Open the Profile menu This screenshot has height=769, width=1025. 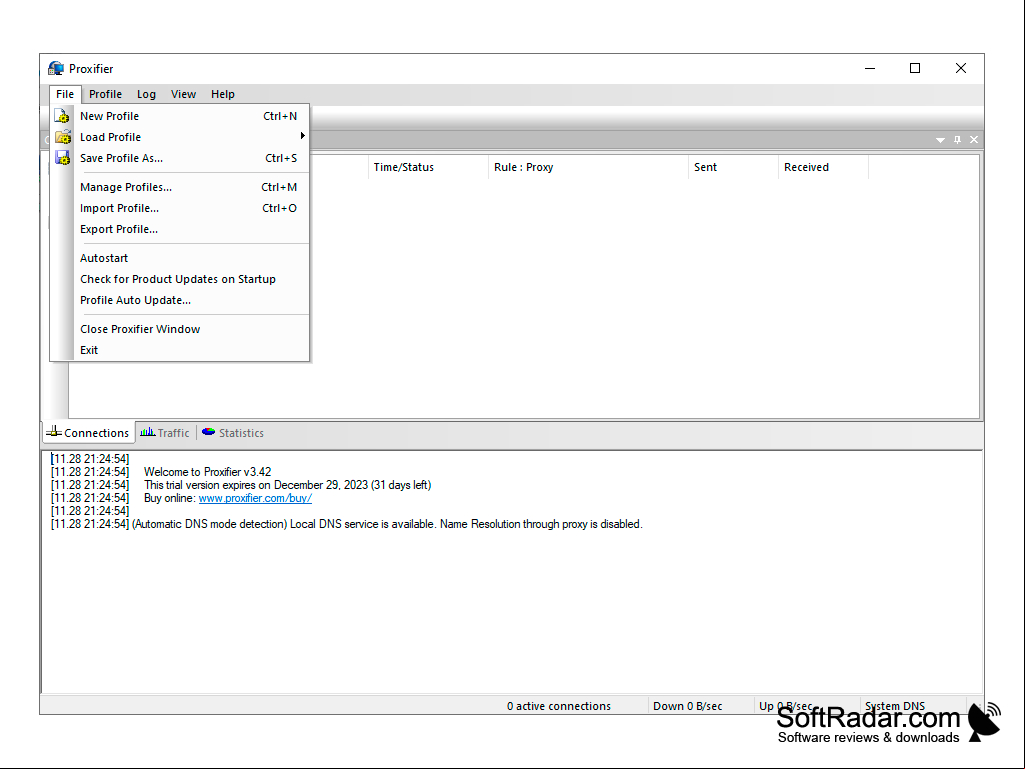coord(105,94)
